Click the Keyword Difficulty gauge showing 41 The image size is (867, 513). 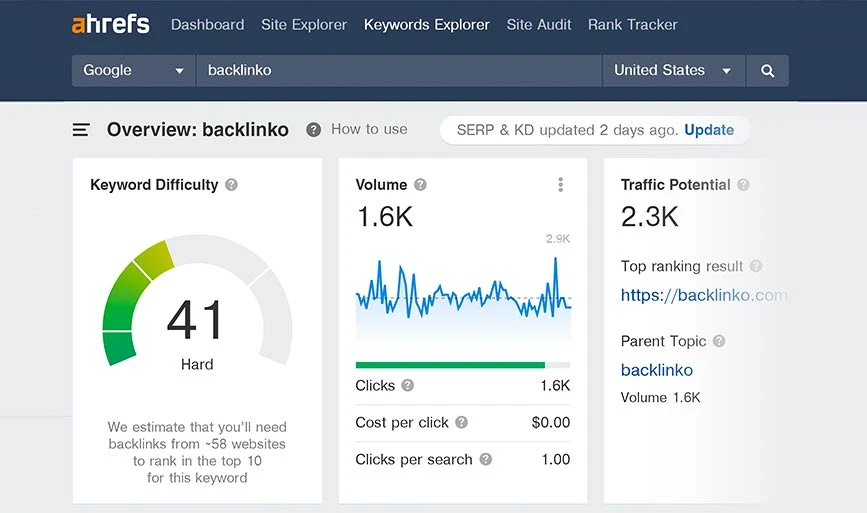(197, 301)
